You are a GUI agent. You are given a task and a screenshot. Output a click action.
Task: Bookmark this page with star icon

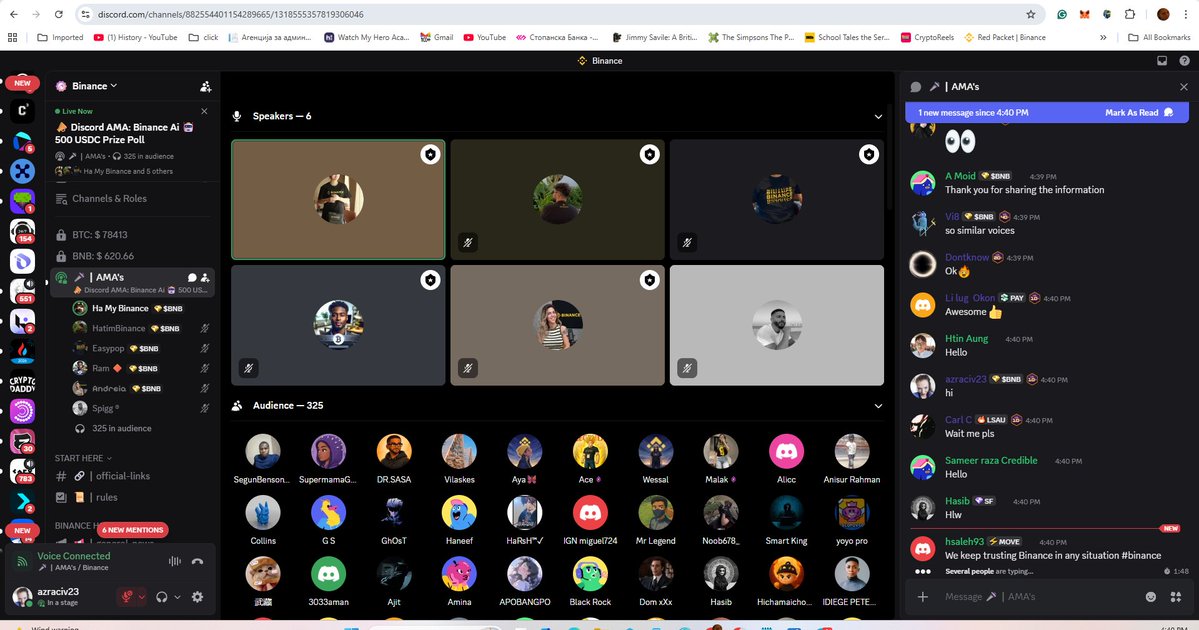point(1031,15)
